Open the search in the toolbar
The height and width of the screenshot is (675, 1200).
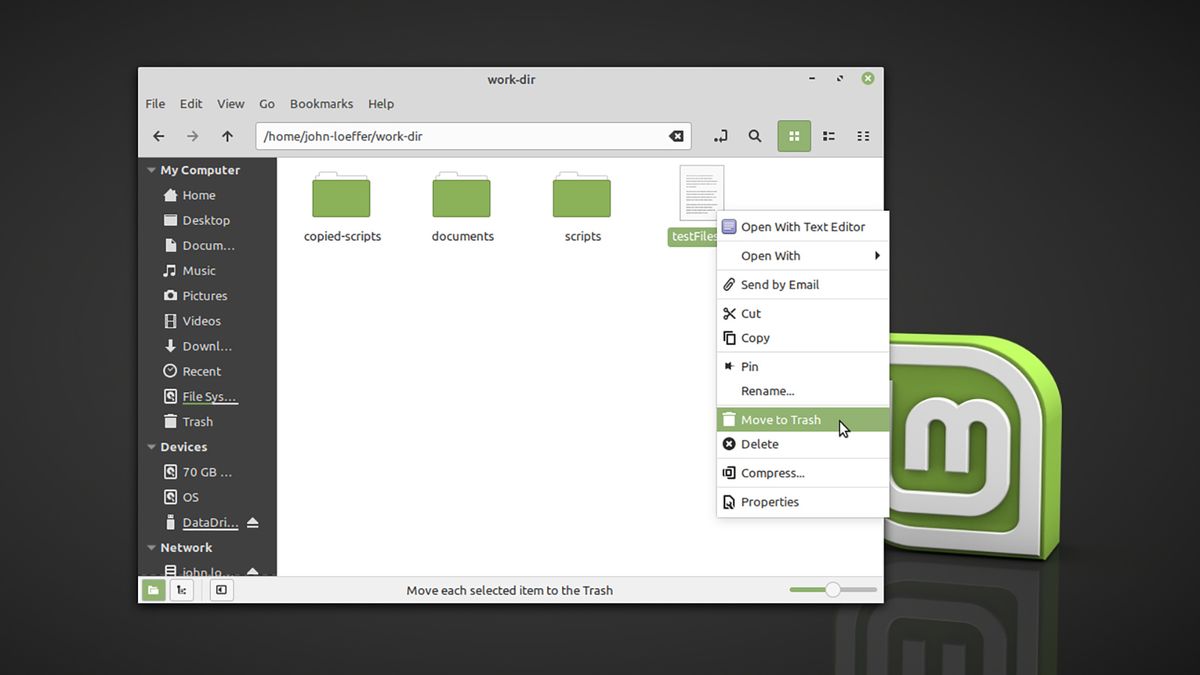pos(755,135)
